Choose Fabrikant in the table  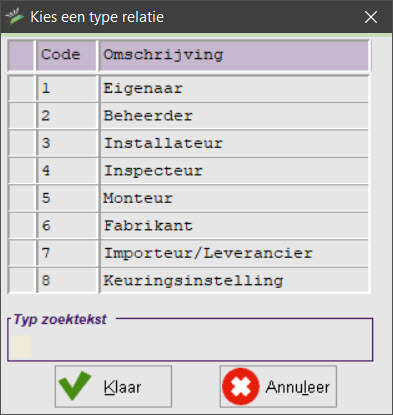coord(189,225)
